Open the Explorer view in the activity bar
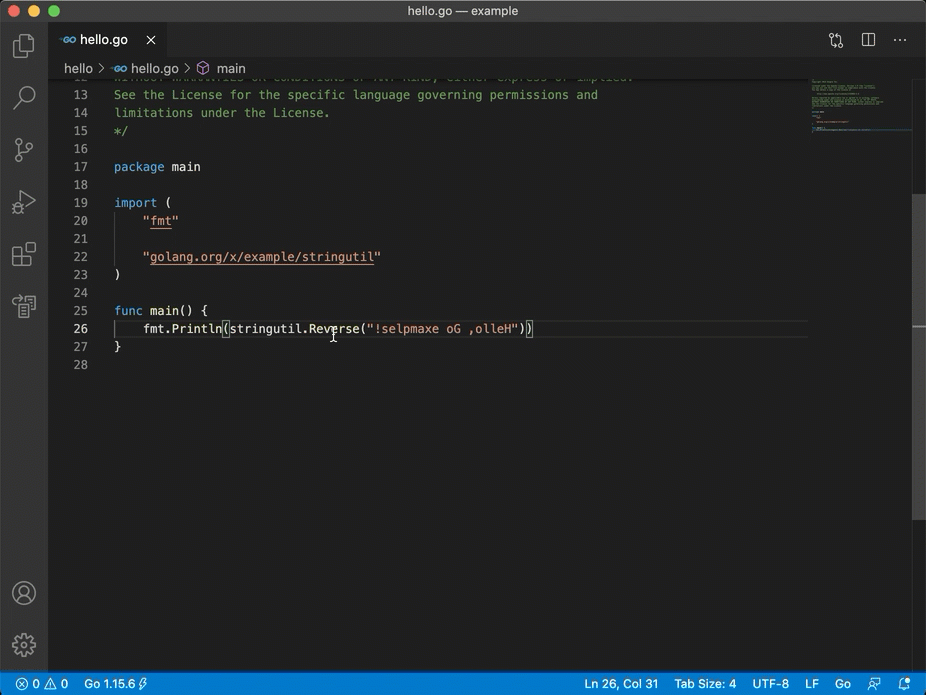926x695 pixels. coord(24,45)
